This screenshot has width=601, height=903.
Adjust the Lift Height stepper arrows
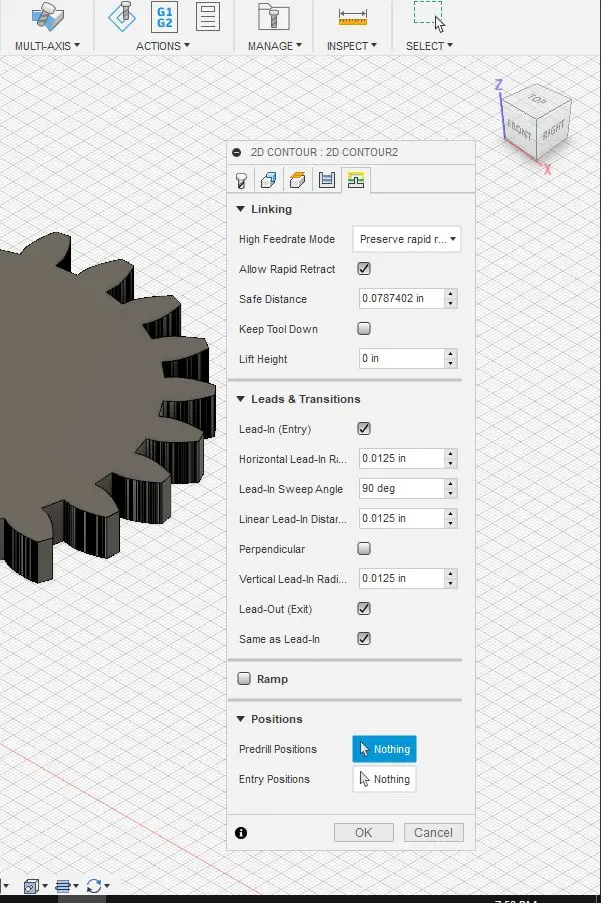click(x=451, y=358)
